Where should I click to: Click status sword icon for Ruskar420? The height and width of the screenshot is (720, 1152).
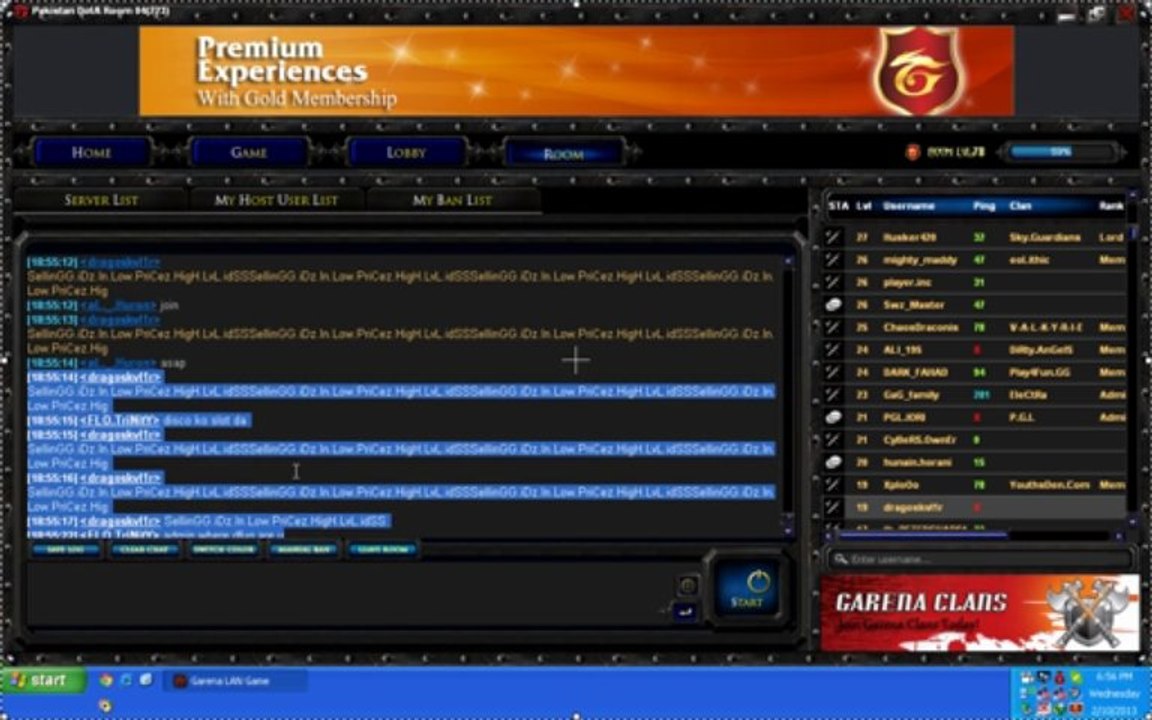click(x=833, y=237)
